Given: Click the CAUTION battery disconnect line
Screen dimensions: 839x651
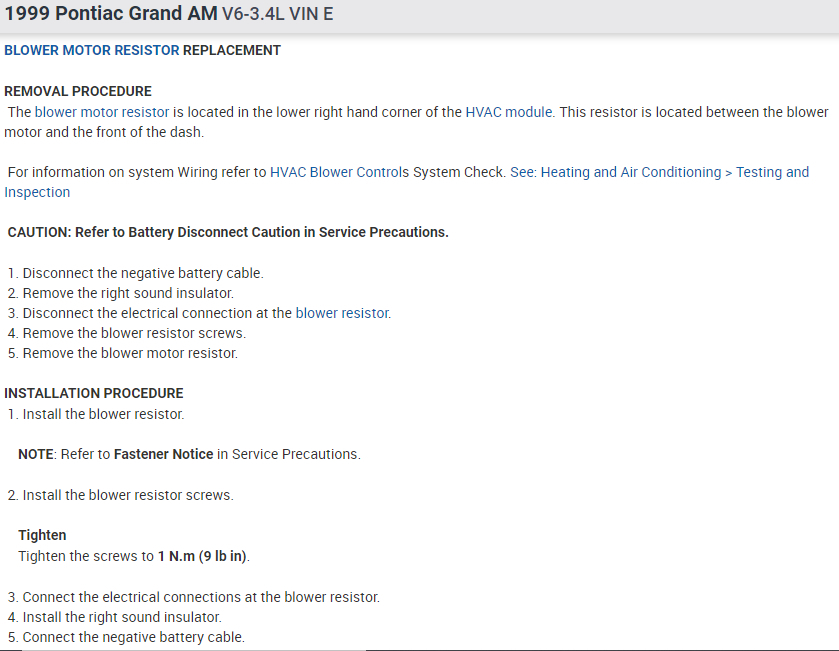Looking at the screenshot, I should (x=228, y=232).
